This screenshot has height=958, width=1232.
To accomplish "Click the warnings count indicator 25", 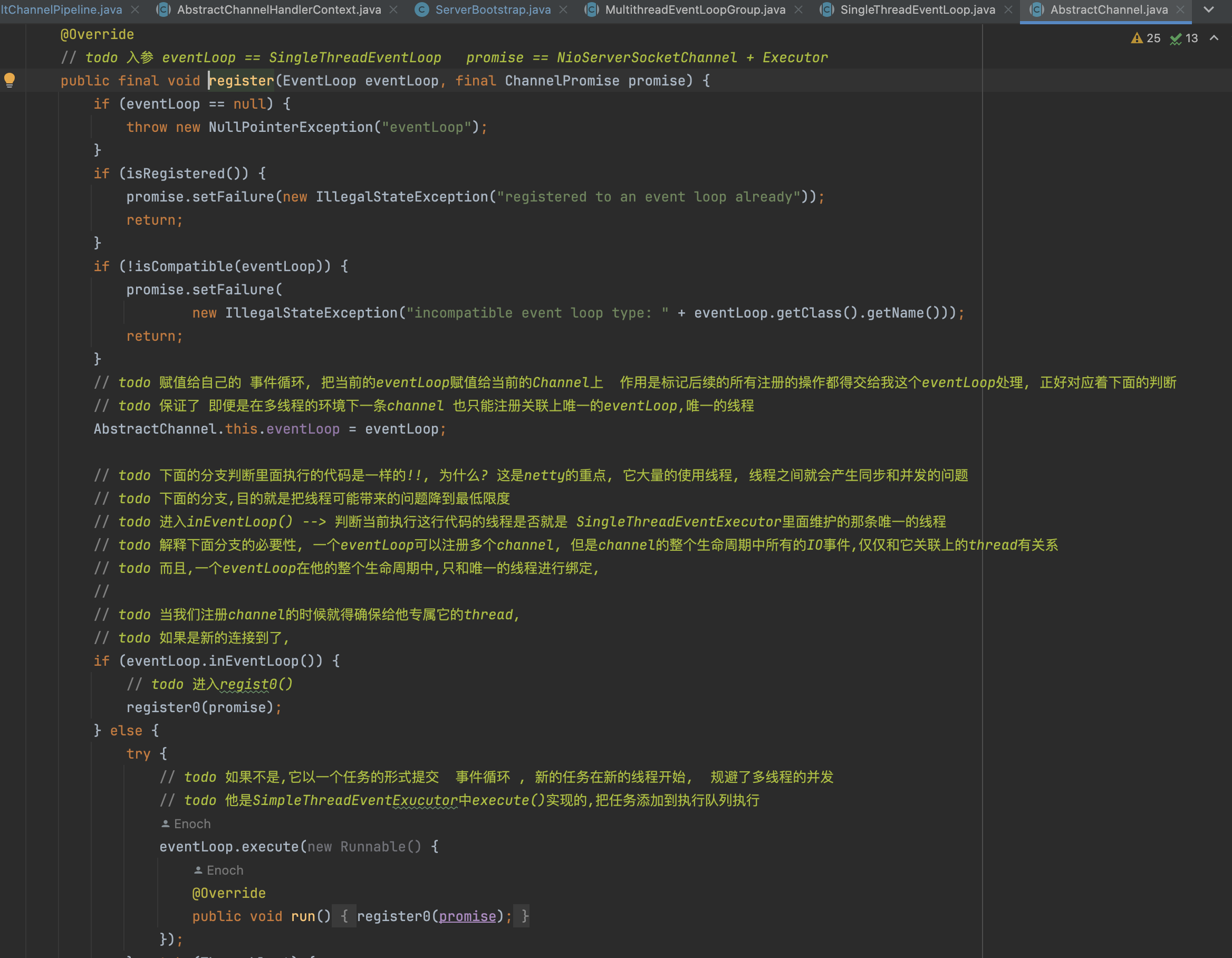I will 1146,39.
